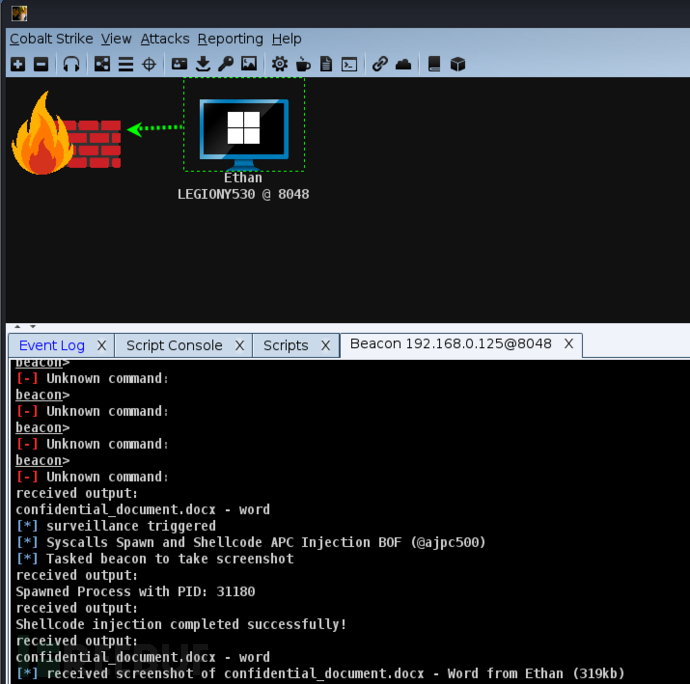Viewport: 690px width, 684px height.
Task: Click the firewall icon in the graph
Action: point(65,133)
